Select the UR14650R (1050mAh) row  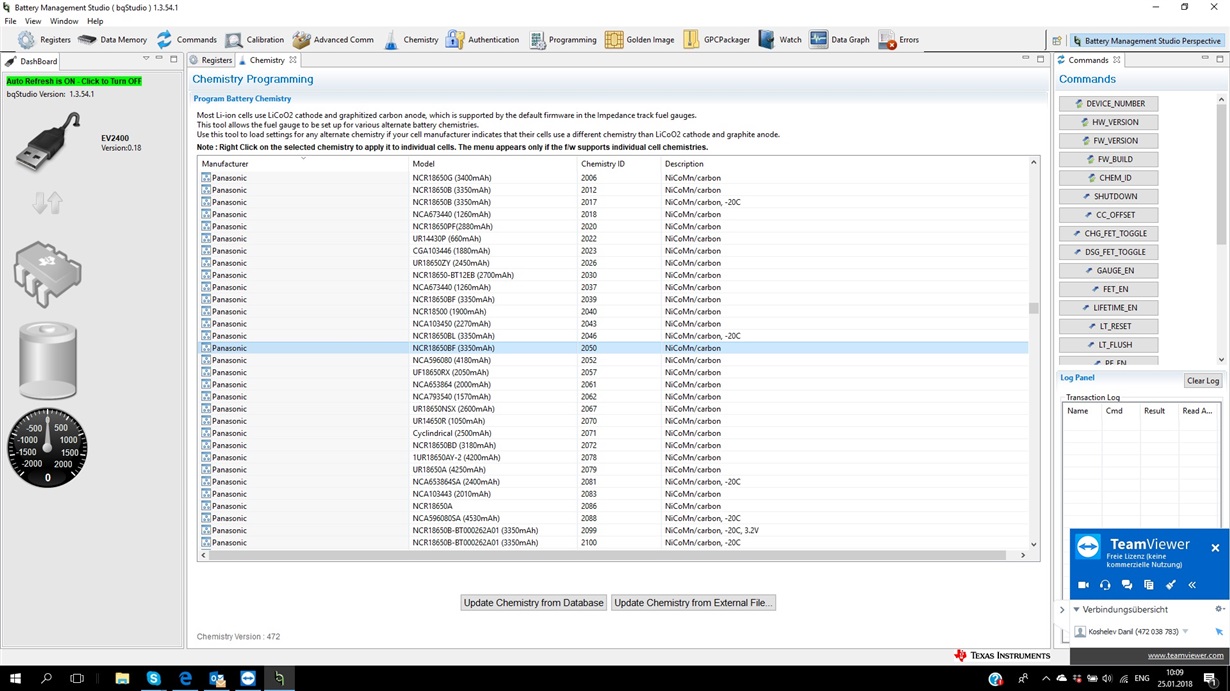(x=613, y=421)
